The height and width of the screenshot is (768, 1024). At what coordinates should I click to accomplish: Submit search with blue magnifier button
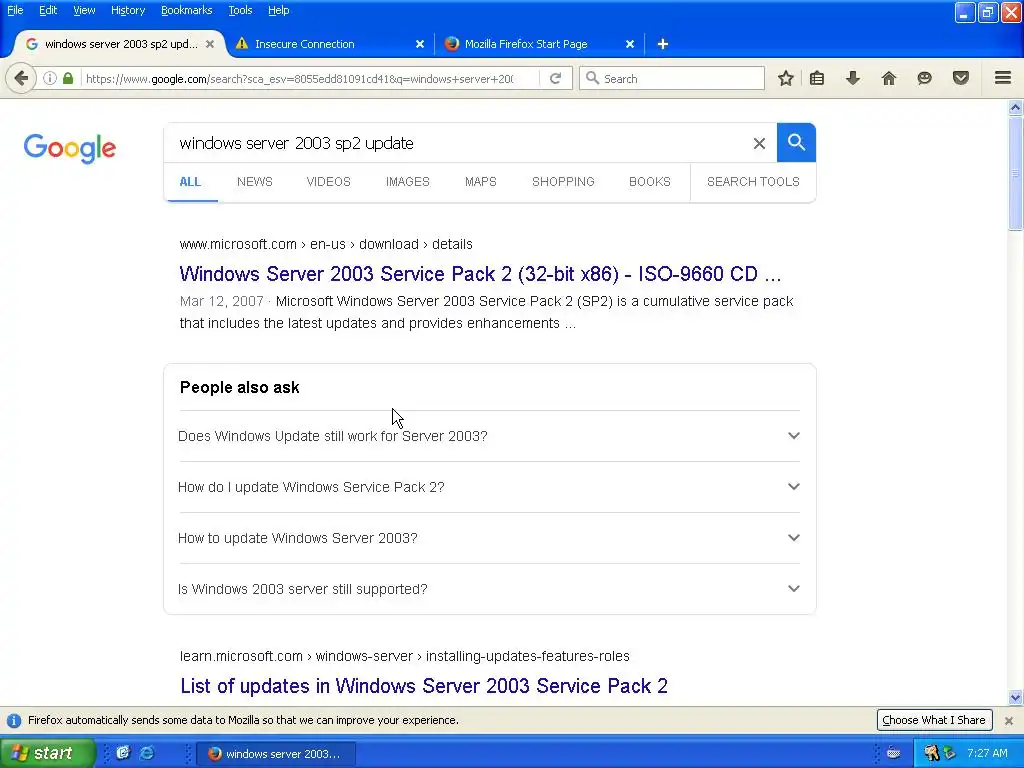coord(796,142)
